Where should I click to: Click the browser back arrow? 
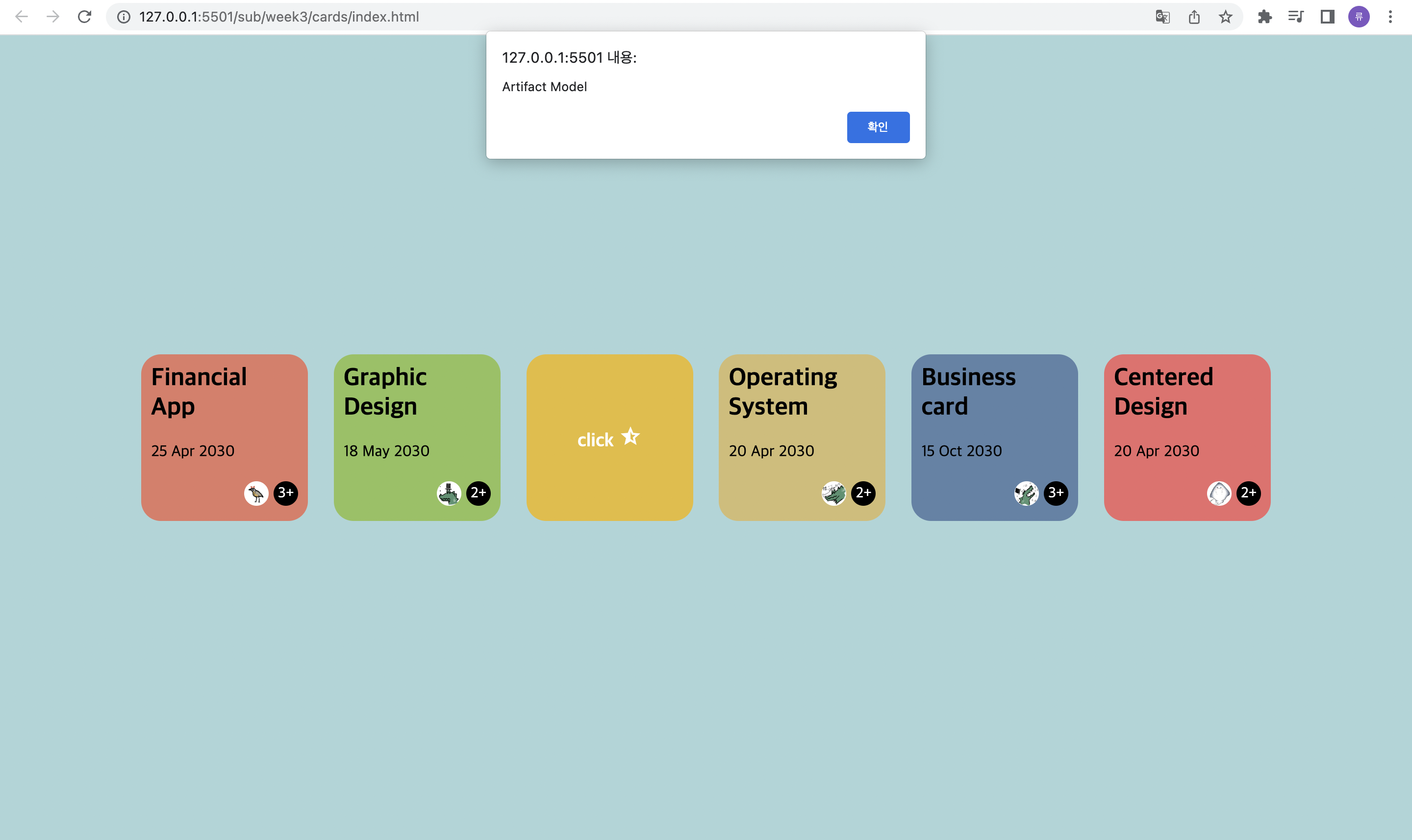click(22, 17)
